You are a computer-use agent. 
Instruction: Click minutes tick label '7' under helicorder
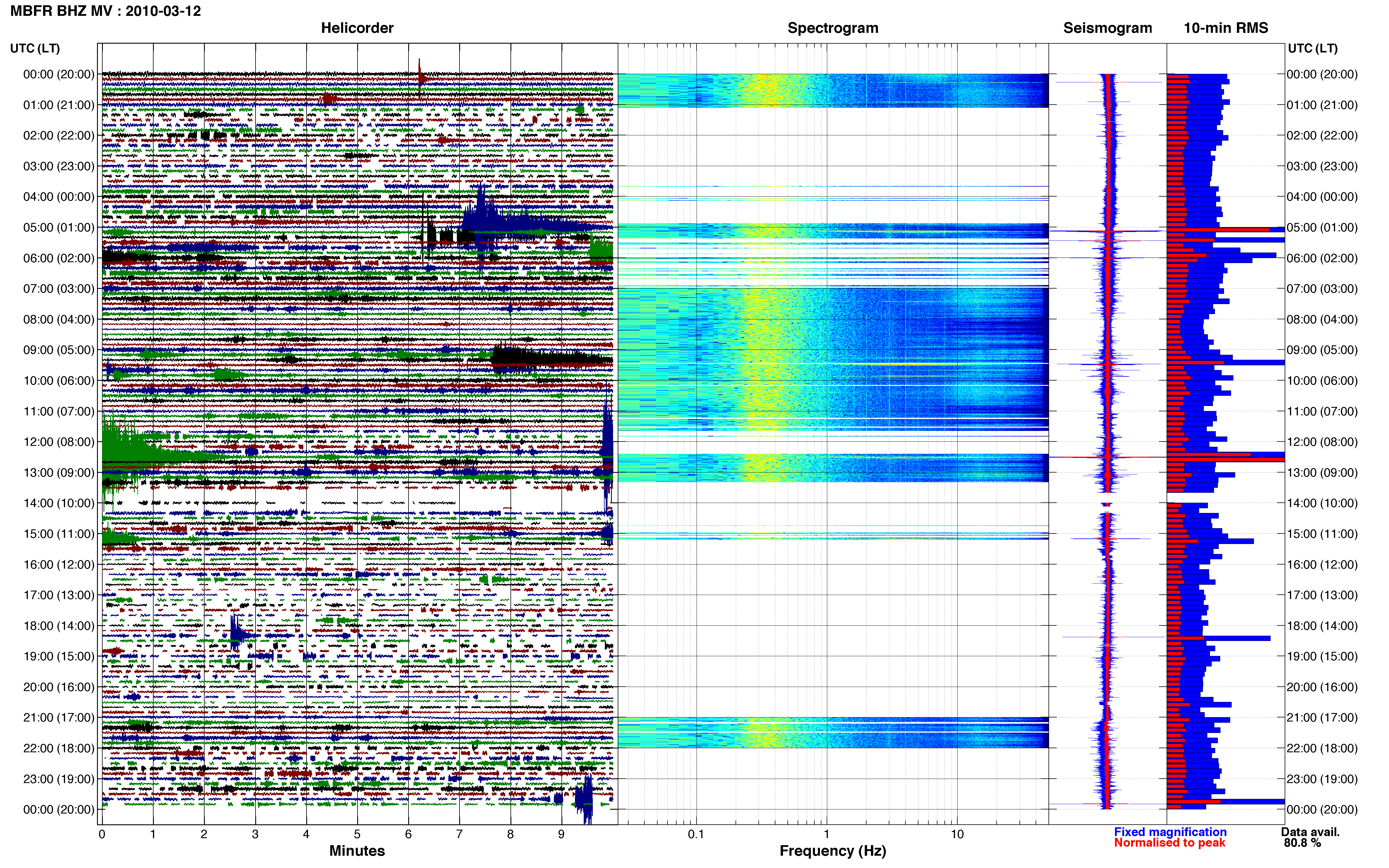point(459,834)
